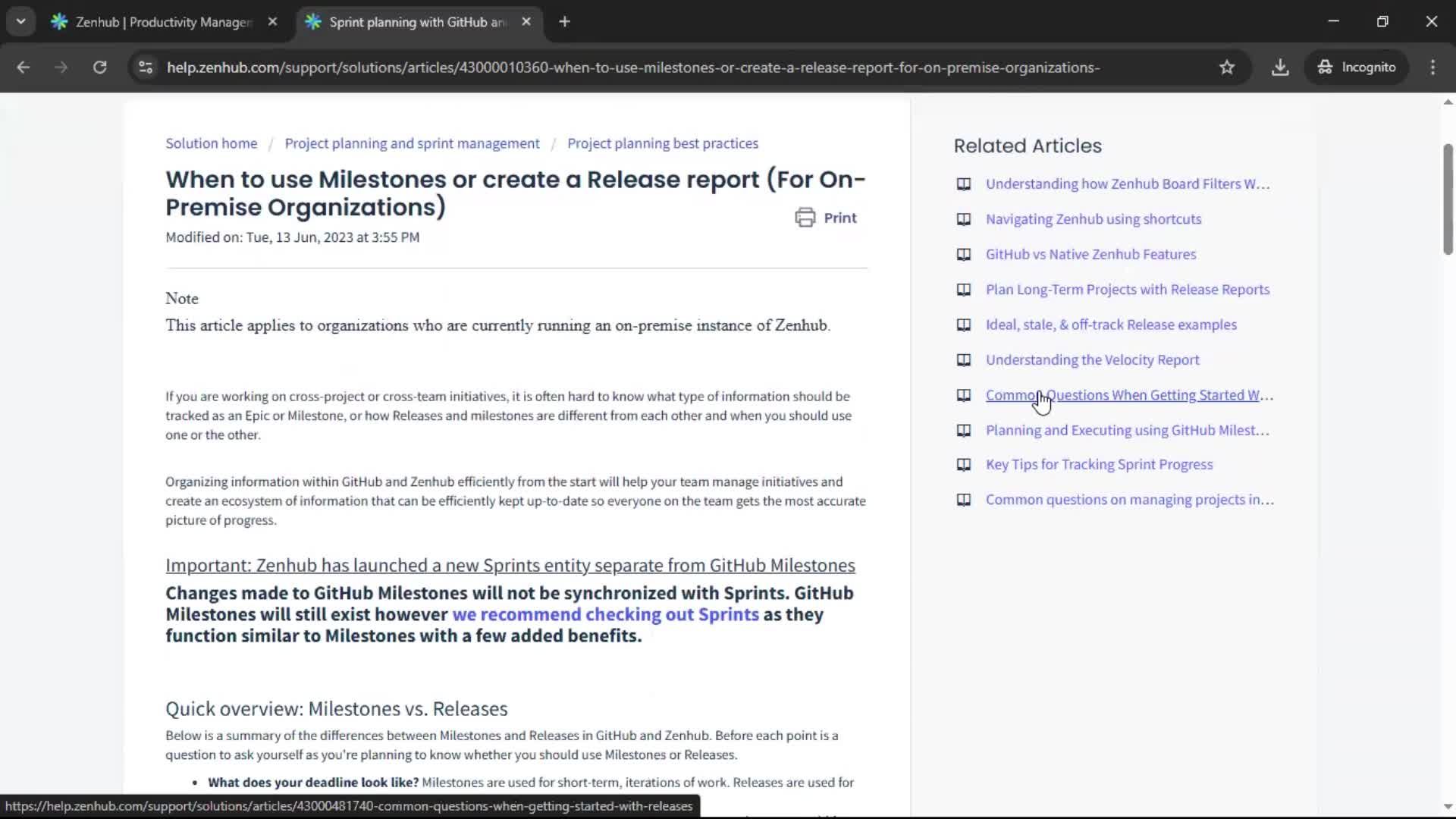
Task: Click the Print icon beside the article title
Action: [805, 218]
